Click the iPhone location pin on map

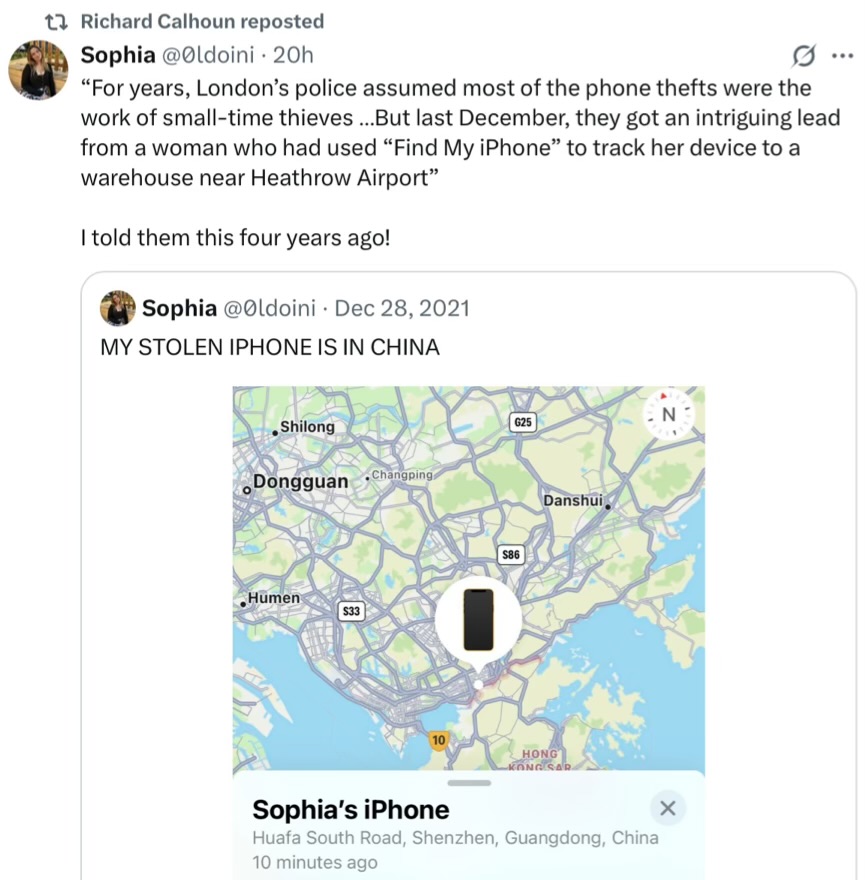point(478,620)
